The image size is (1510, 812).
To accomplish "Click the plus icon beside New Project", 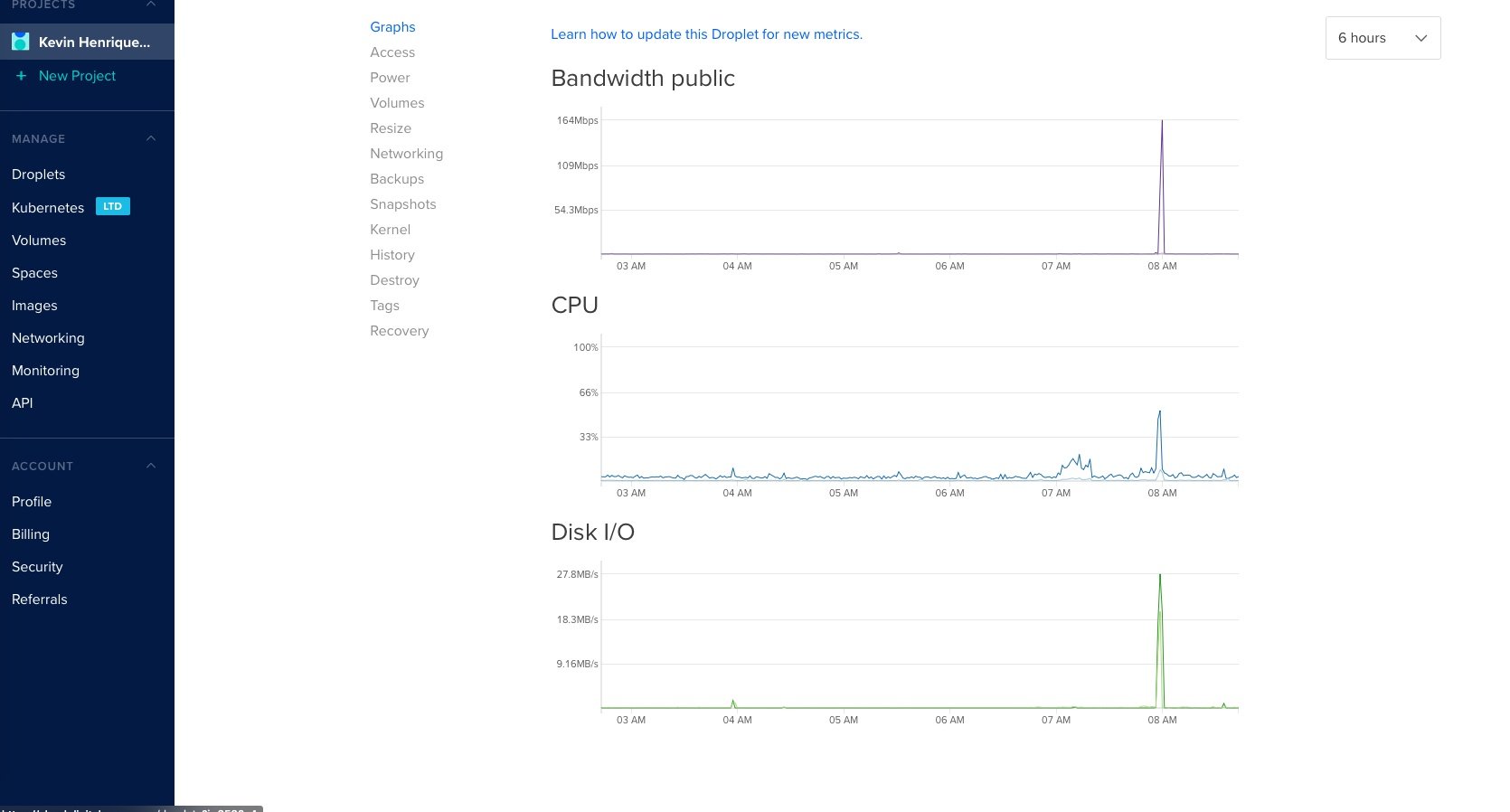I will 21,76.
